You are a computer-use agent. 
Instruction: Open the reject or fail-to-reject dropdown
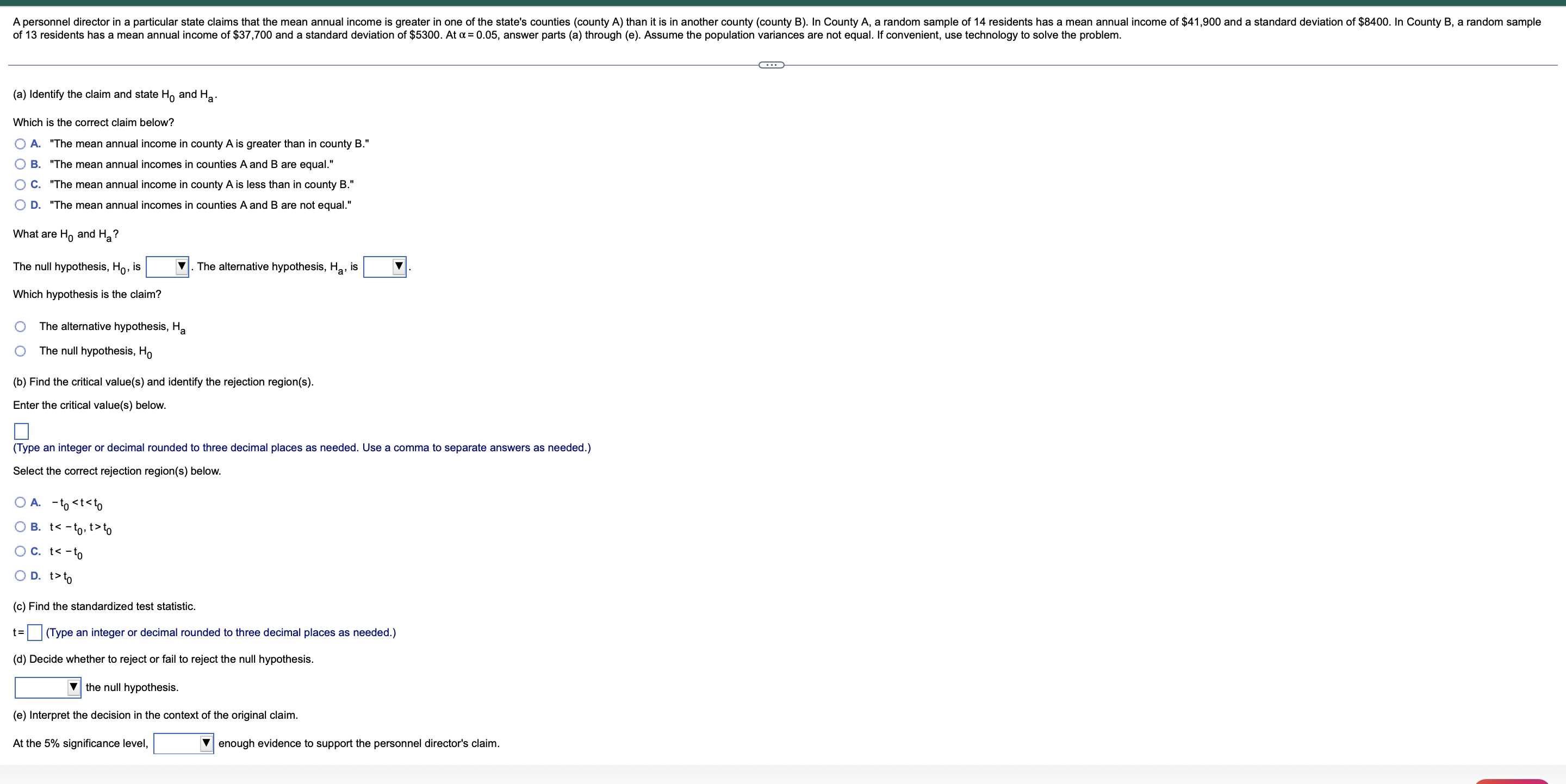(47, 687)
